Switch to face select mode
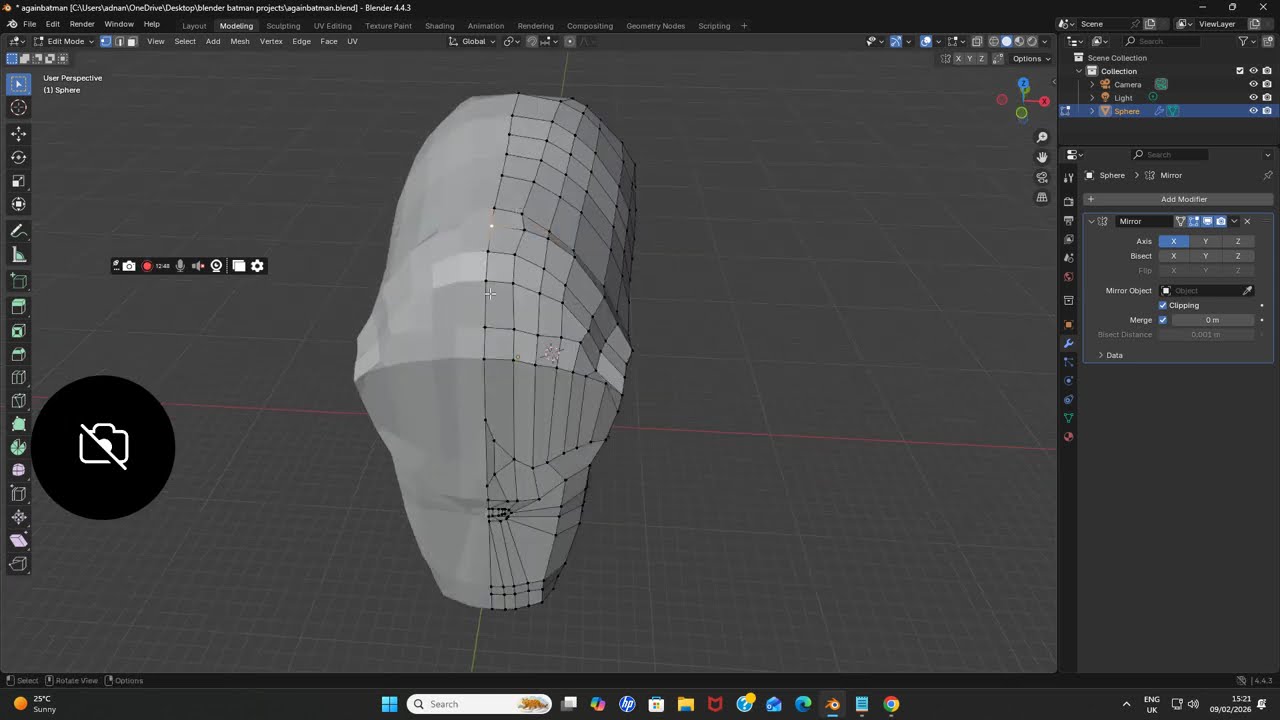This screenshot has height=720, width=1280. click(131, 41)
